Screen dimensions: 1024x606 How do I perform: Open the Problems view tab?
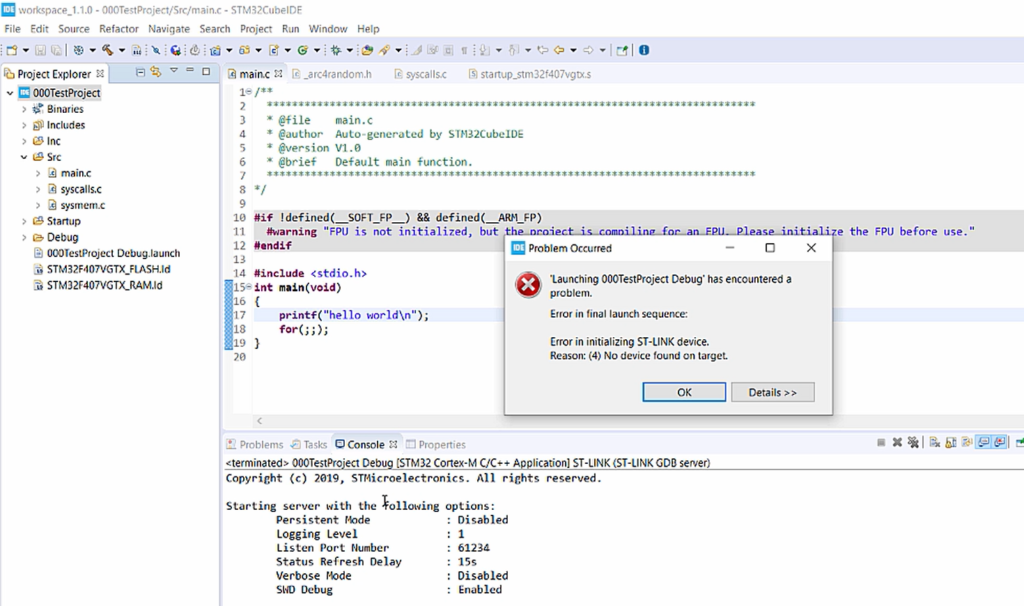pos(255,444)
